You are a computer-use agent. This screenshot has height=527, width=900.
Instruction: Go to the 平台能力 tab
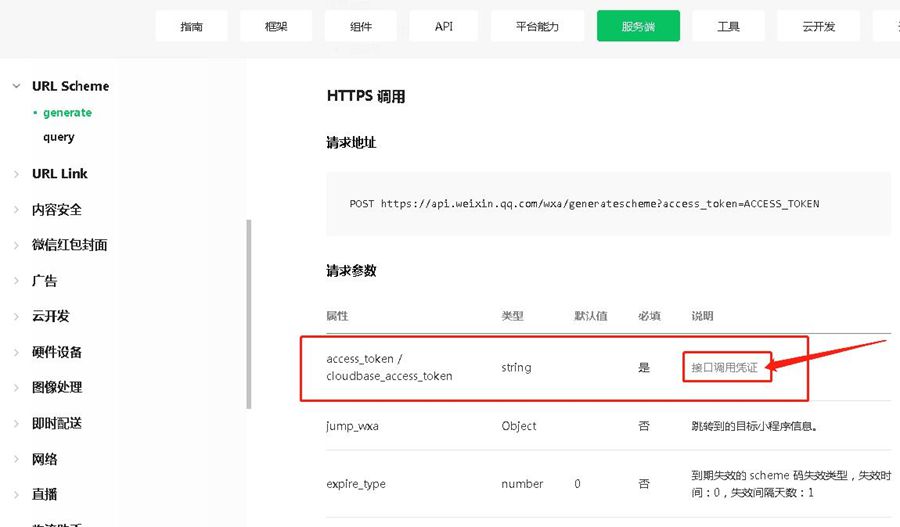[x=538, y=26]
